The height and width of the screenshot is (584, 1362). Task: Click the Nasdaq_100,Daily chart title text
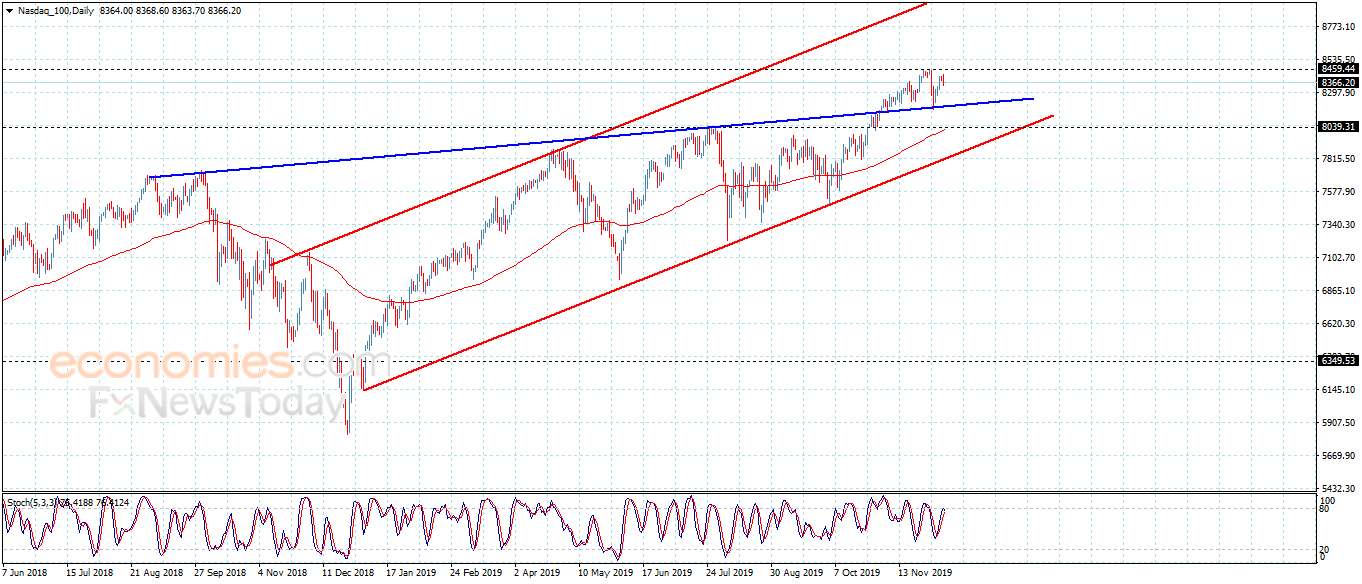pos(55,9)
